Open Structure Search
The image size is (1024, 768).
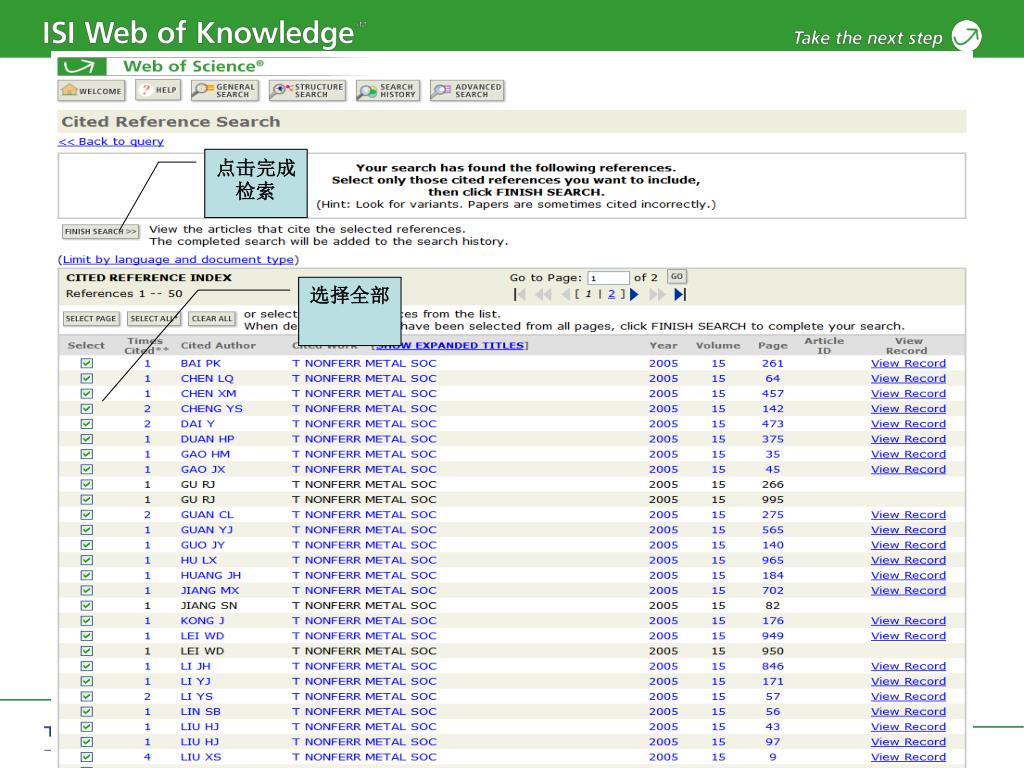[308, 91]
